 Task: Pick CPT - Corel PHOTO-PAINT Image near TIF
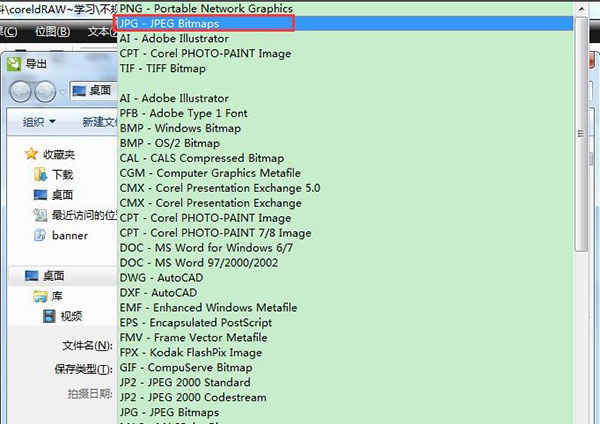point(346,53)
